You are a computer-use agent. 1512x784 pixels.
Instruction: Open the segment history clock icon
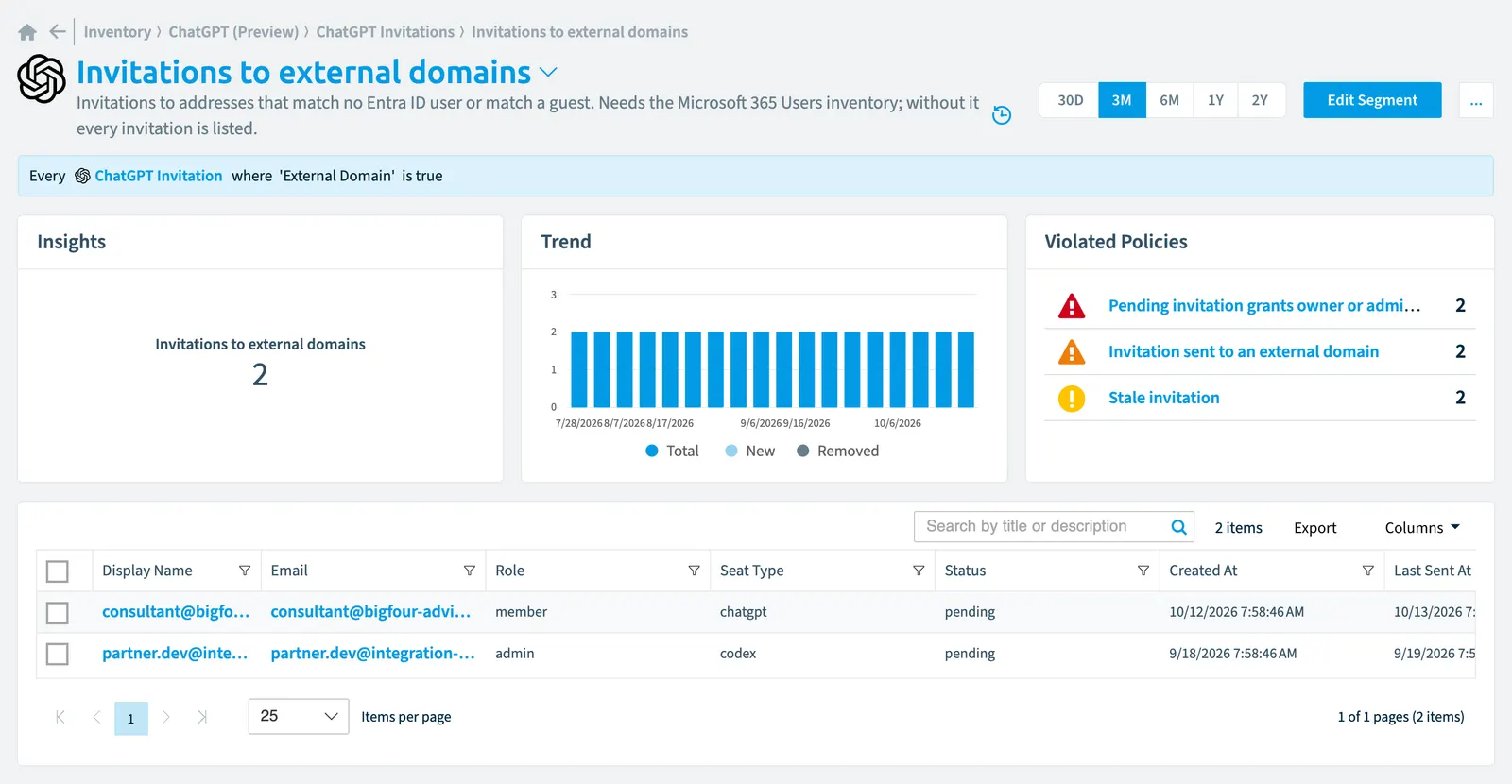(1002, 115)
